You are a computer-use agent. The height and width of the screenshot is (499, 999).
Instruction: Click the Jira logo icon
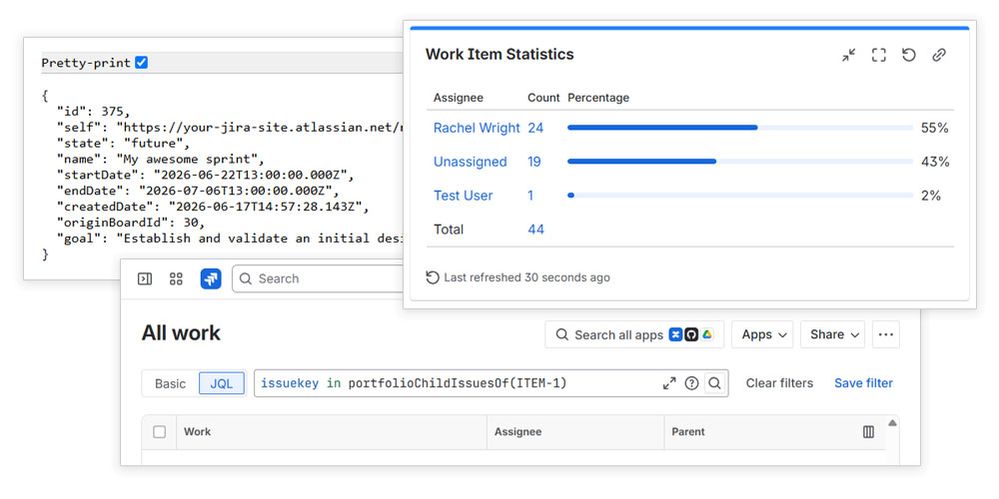tap(211, 278)
